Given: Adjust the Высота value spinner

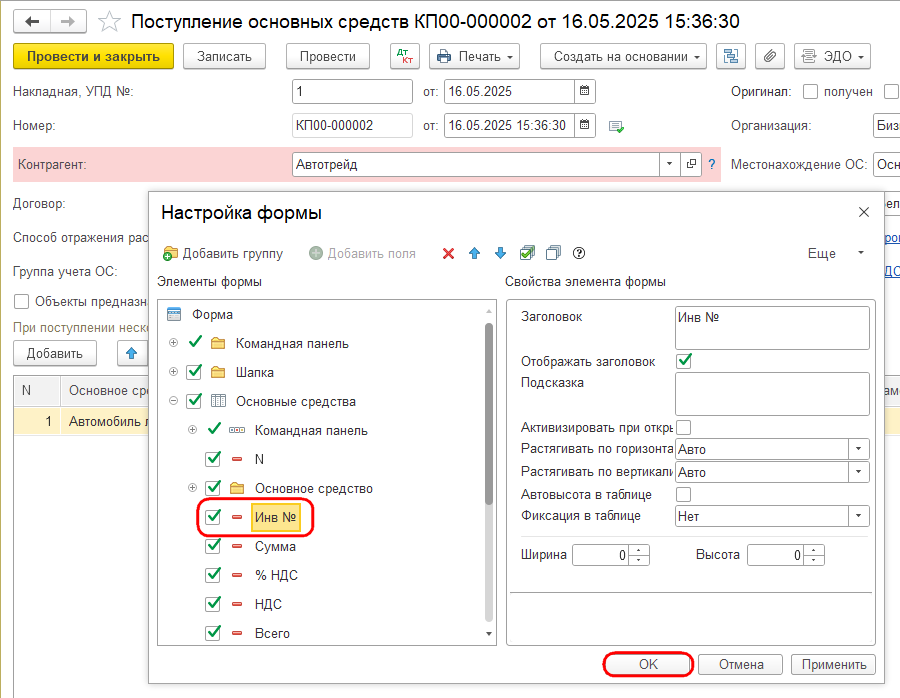Looking at the screenshot, I should point(814,555).
